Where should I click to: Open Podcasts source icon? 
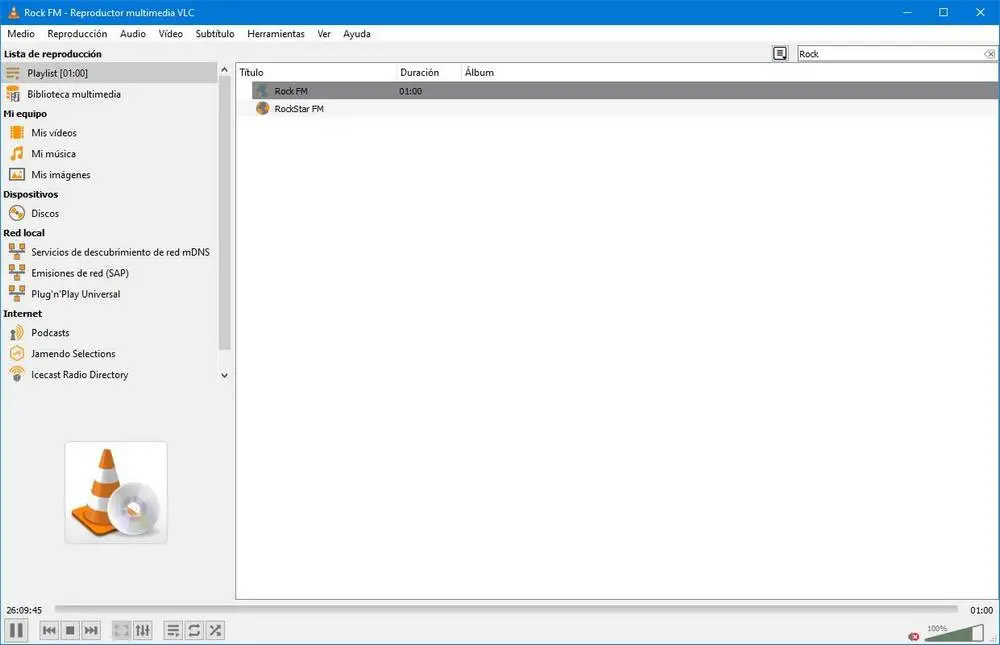tap(17, 332)
